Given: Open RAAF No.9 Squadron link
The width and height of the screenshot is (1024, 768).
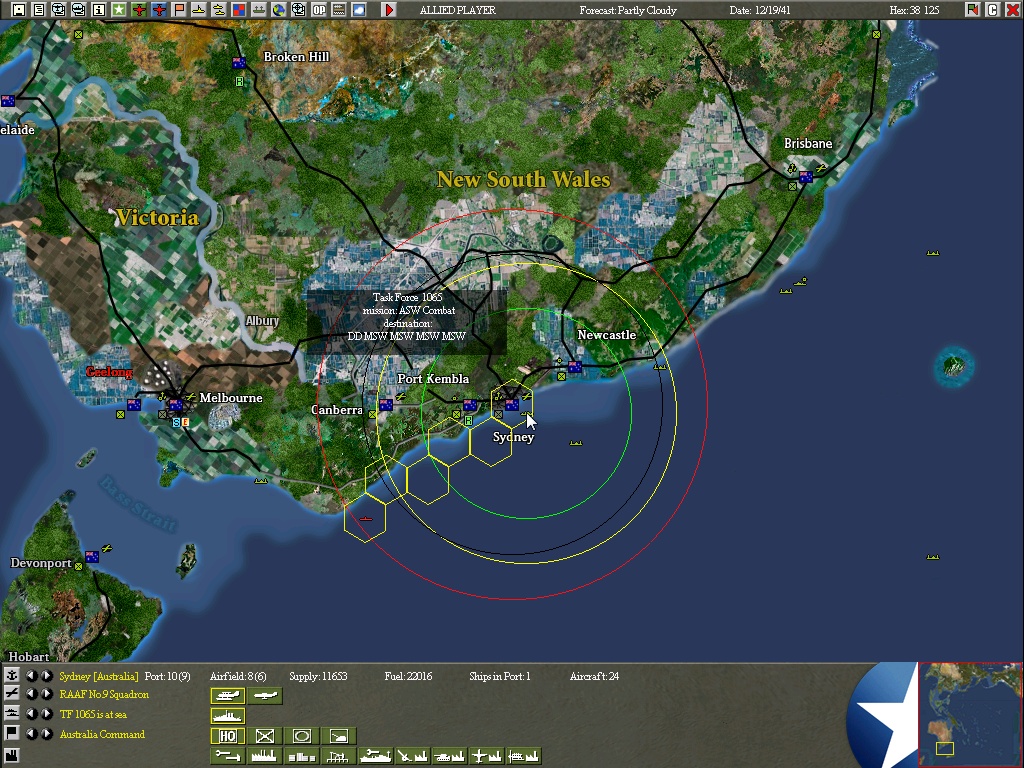Looking at the screenshot, I should 104,695.
